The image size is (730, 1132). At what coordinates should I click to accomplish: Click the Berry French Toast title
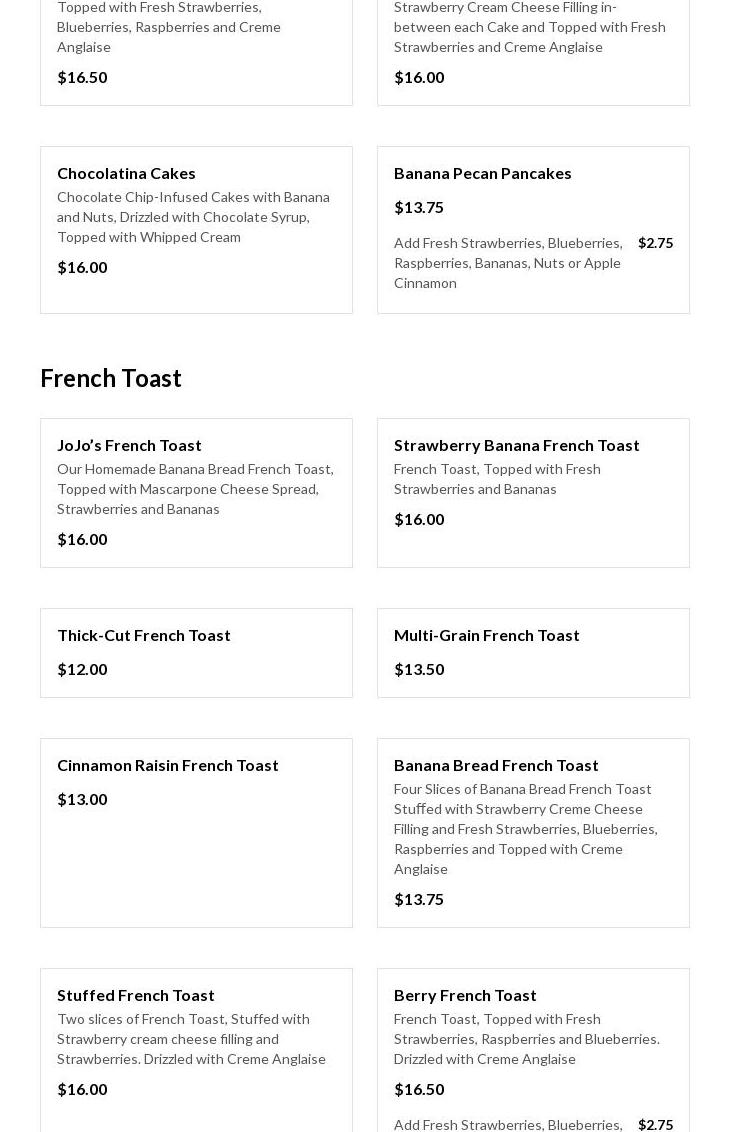[465, 995]
